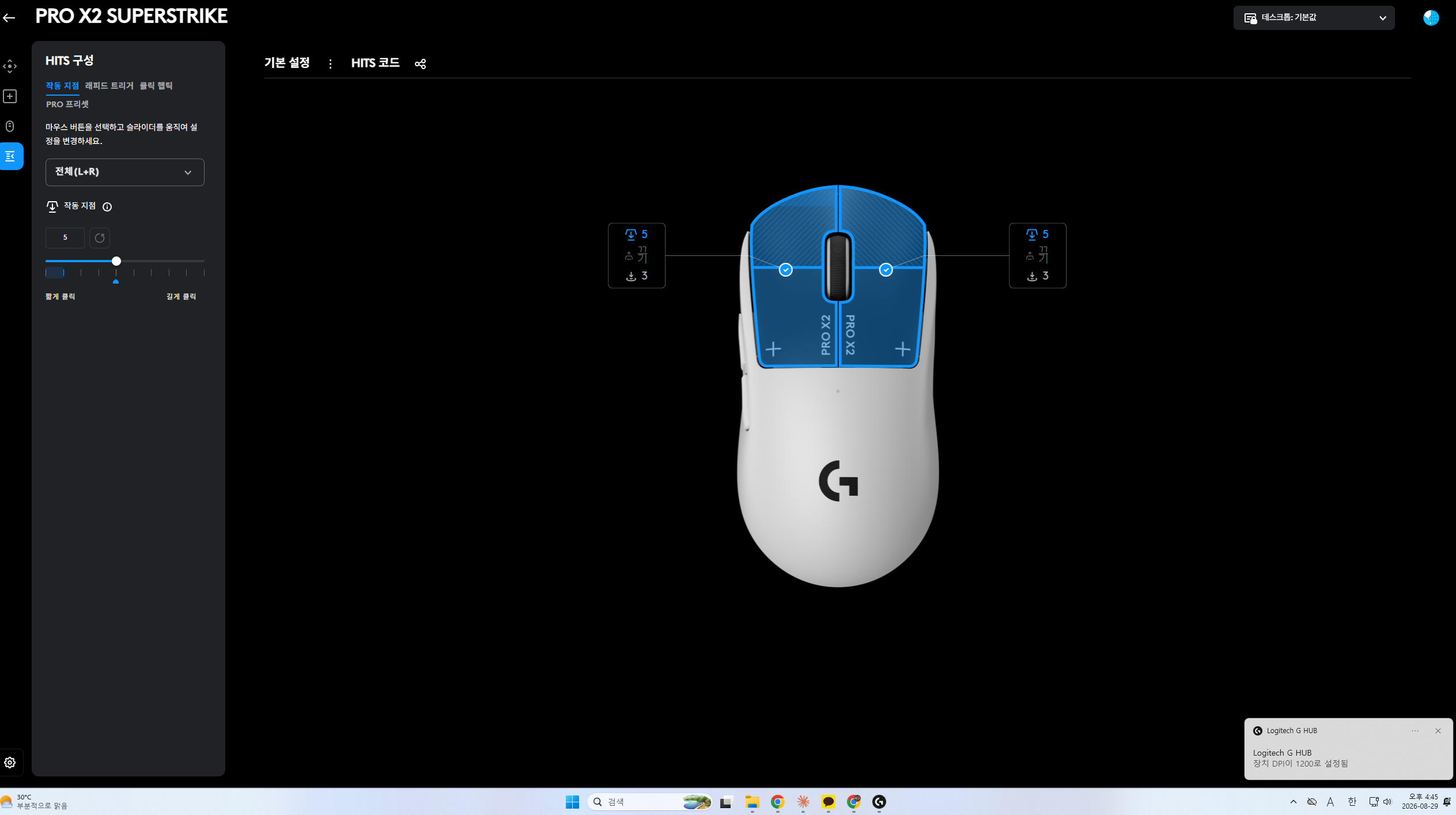Switch to the PRO 프리셋 tab

pyautogui.click(x=67, y=104)
